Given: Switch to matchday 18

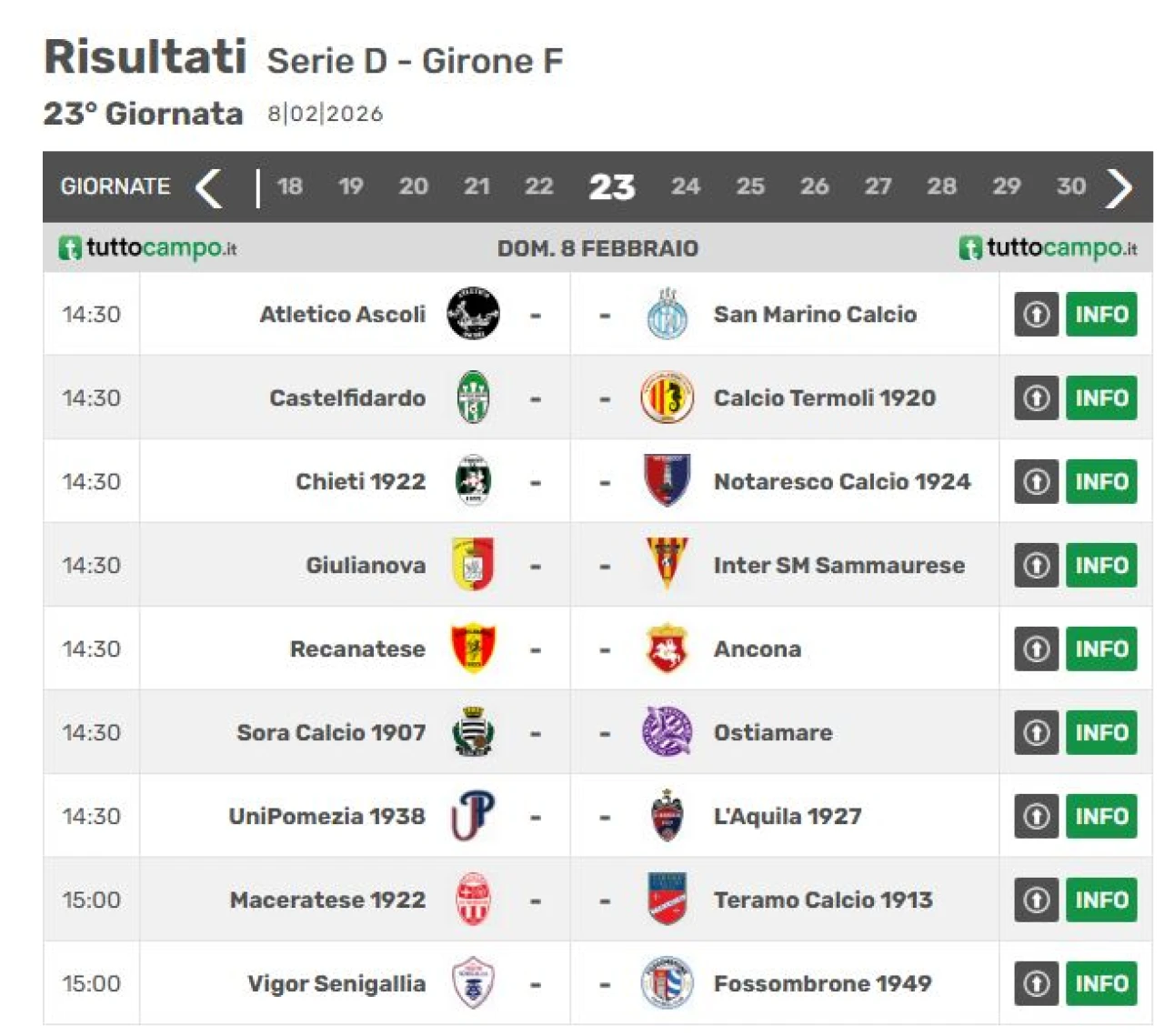Looking at the screenshot, I should click(x=289, y=186).
